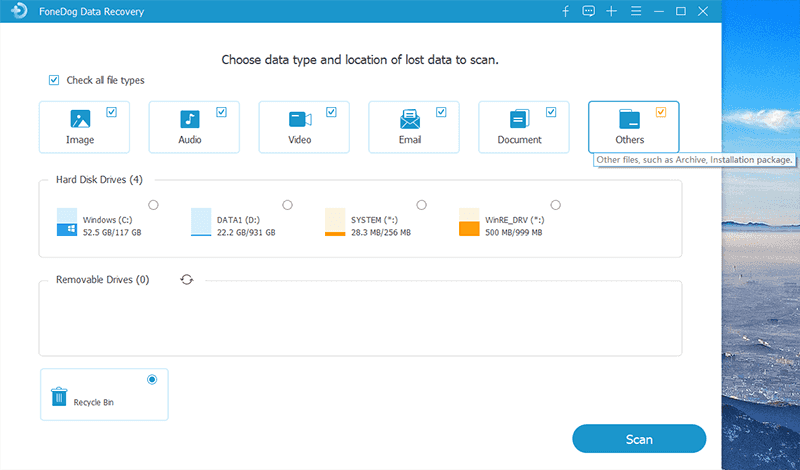Click the Document pages icon
Image resolution: width=800 pixels, height=470 pixels.
click(x=519, y=119)
